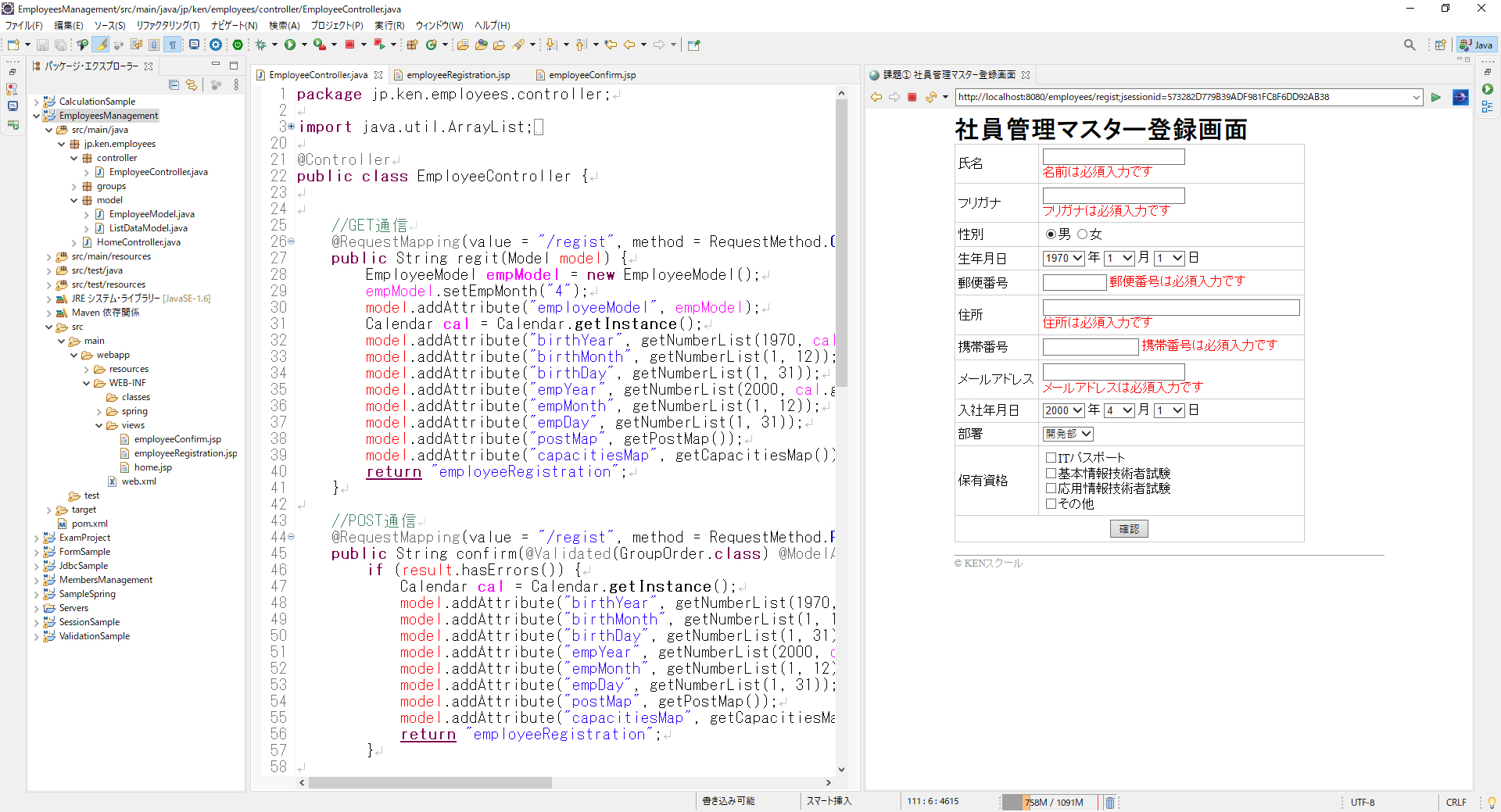The width and height of the screenshot is (1501, 812).
Task: Collapse the EmployeesManagement project node
Action: point(36,116)
